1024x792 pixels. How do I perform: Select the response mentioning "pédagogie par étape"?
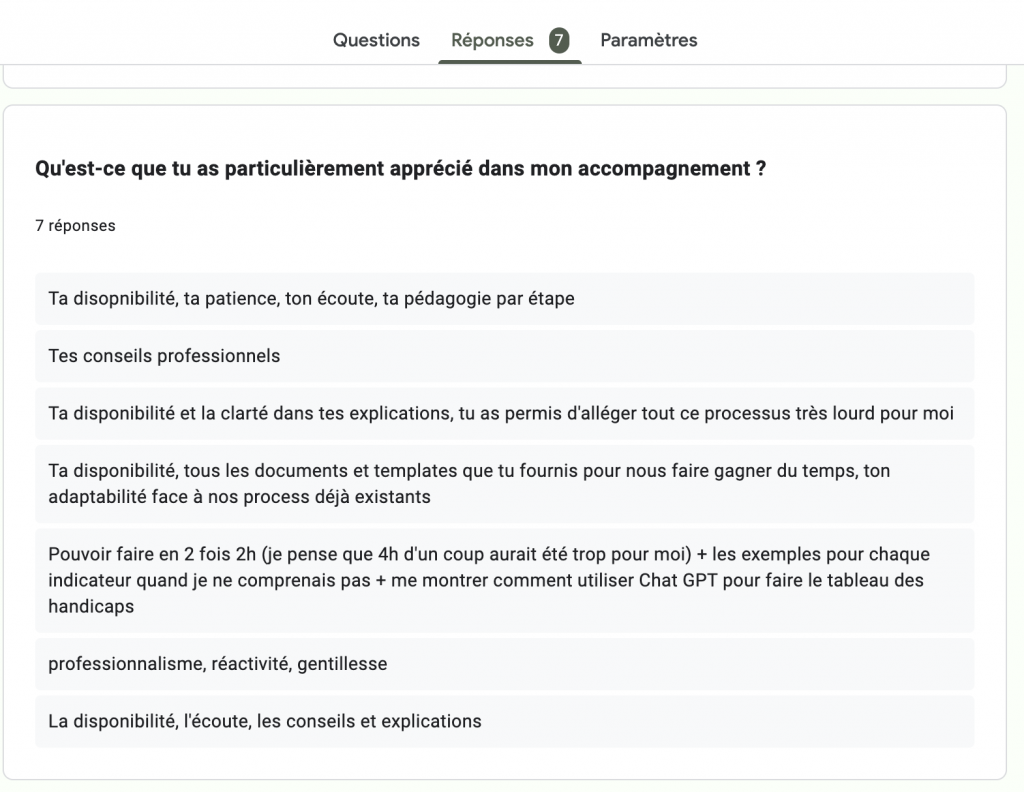pos(311,299)
